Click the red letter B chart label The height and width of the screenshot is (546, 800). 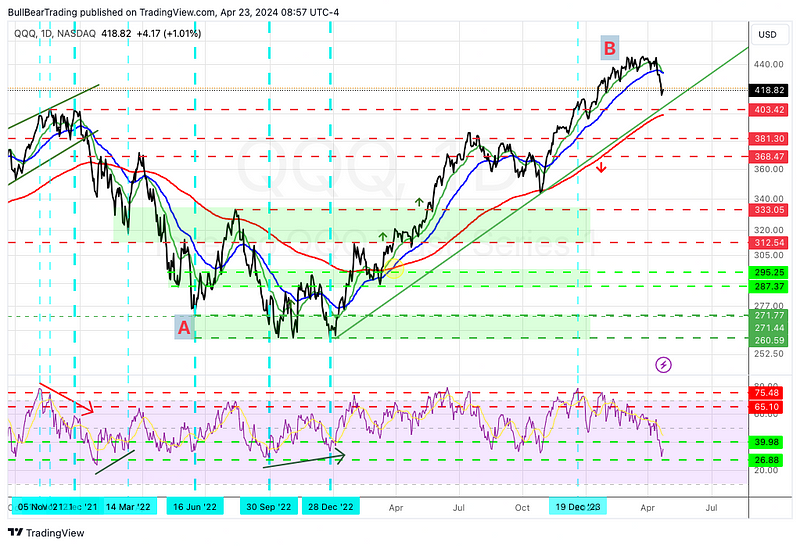610,48
